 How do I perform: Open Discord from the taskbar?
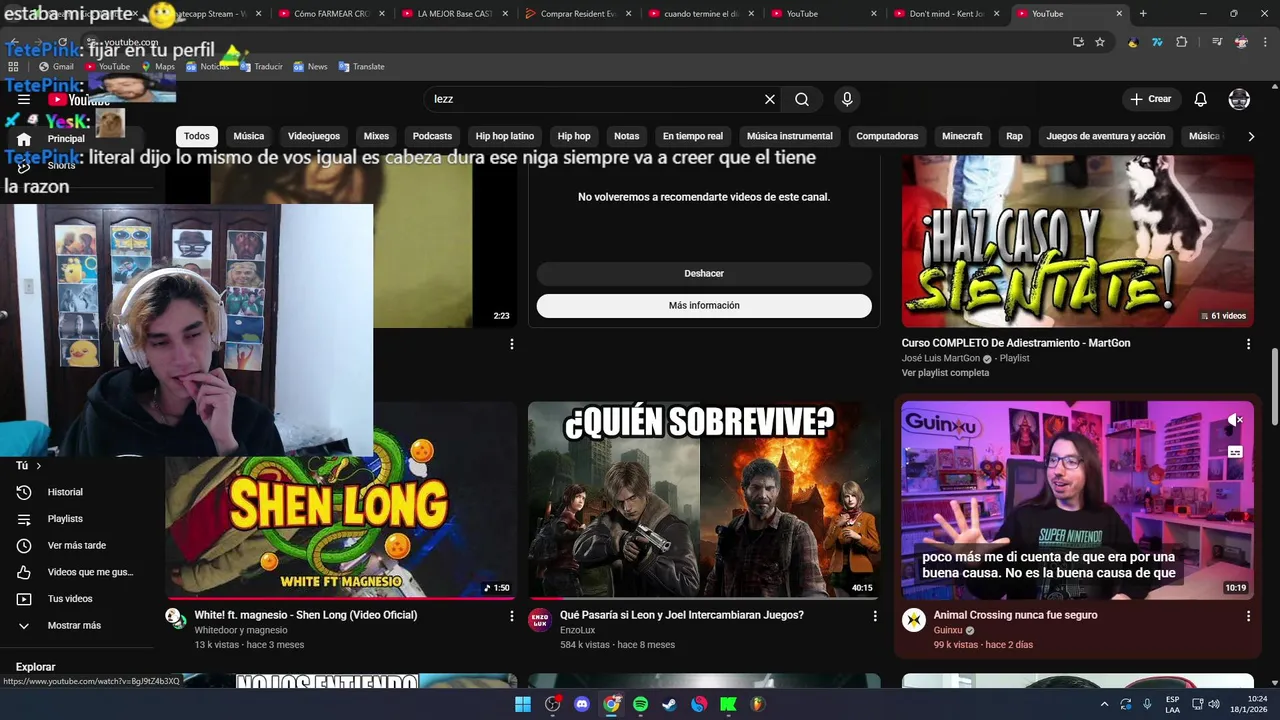pyautogui.click(x=582, y=704)
